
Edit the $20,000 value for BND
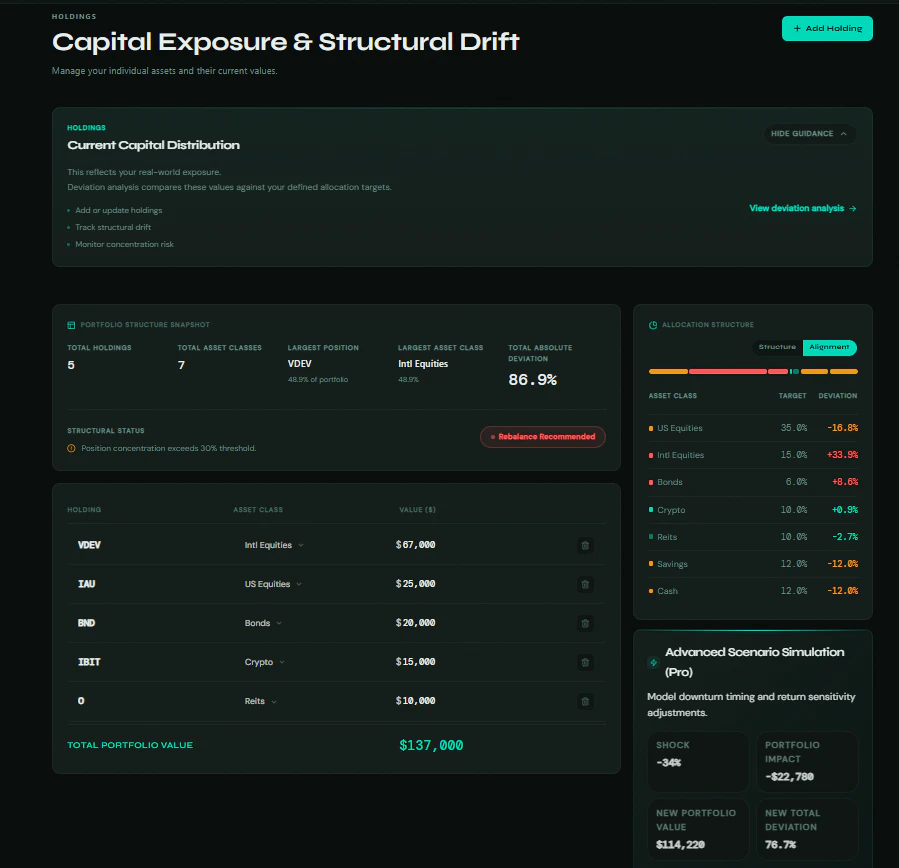tap(415, 623)
